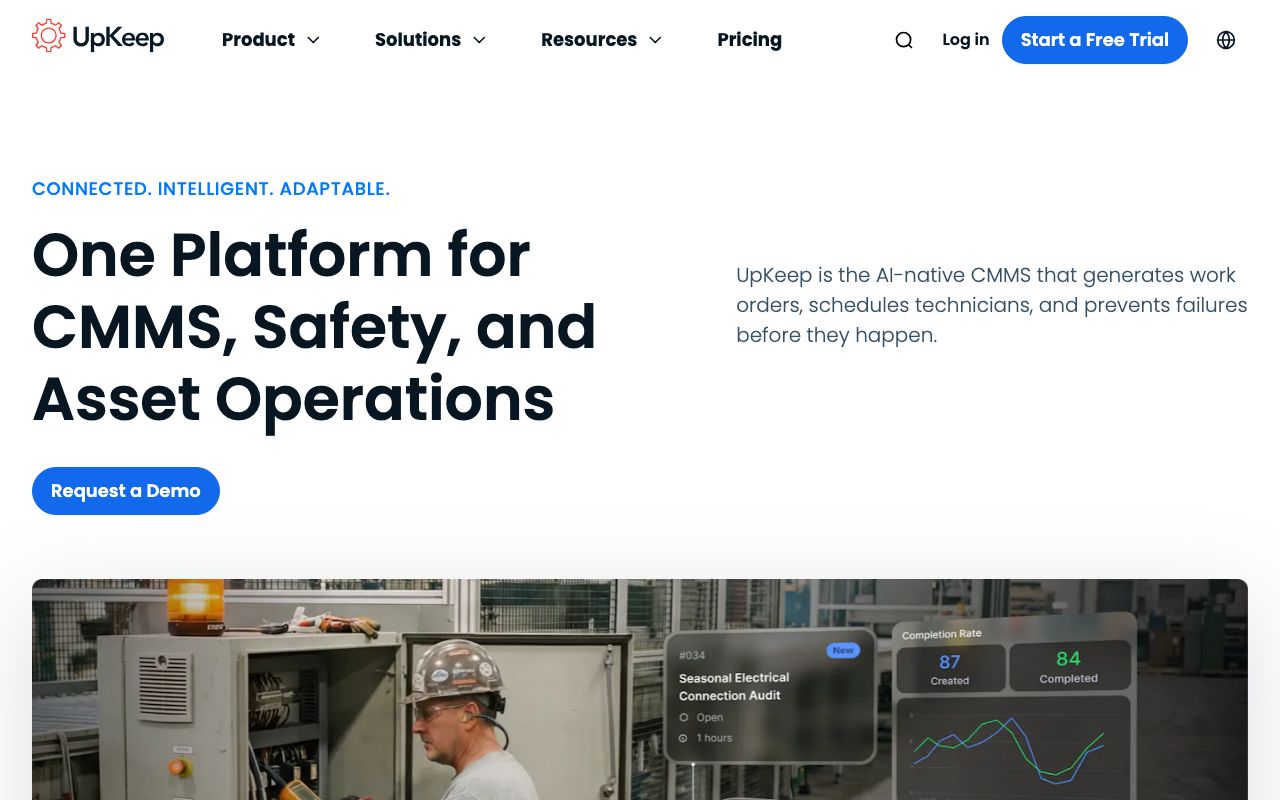This screenshot has width=1280, height=800.
Task: Click the 87 Created stat tile
Action: pos(950,668)
